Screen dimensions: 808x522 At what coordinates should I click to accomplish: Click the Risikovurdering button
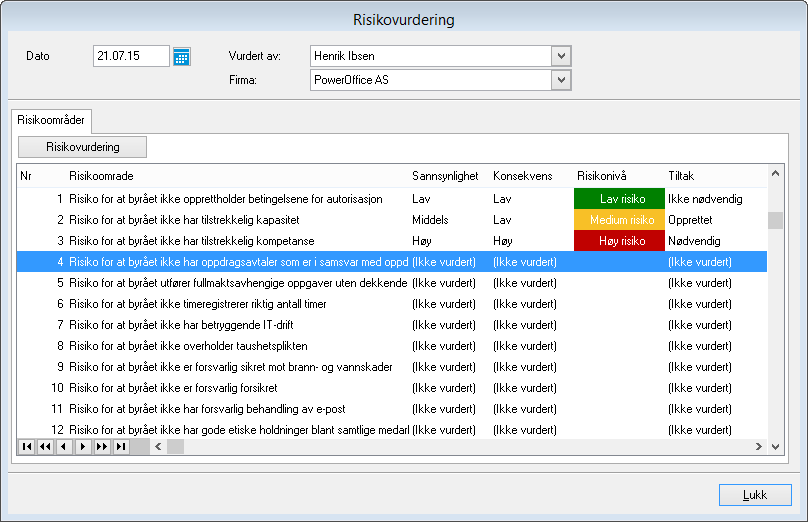click(x=82, y=147)
